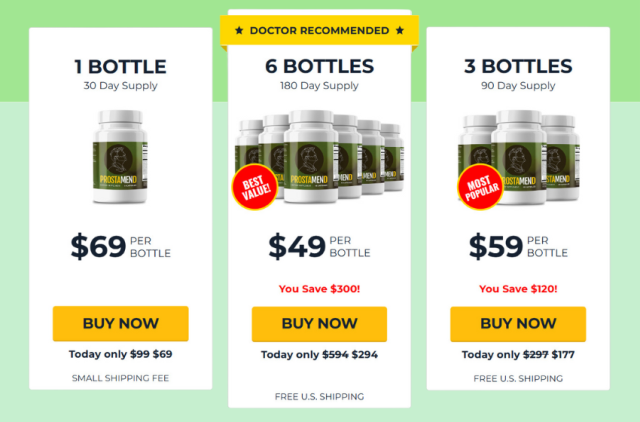Click BUY NOW for 6 bottles
Viewport: 640px width, 422px height.
click(x=319, y=324)
